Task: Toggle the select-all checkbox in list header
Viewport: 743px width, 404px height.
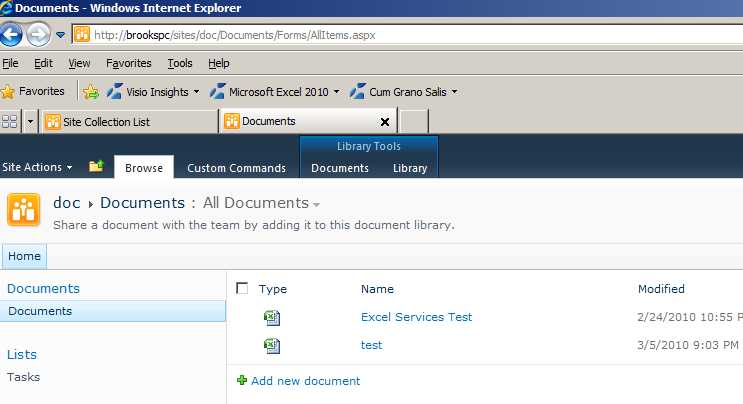Action: [242, 289]
